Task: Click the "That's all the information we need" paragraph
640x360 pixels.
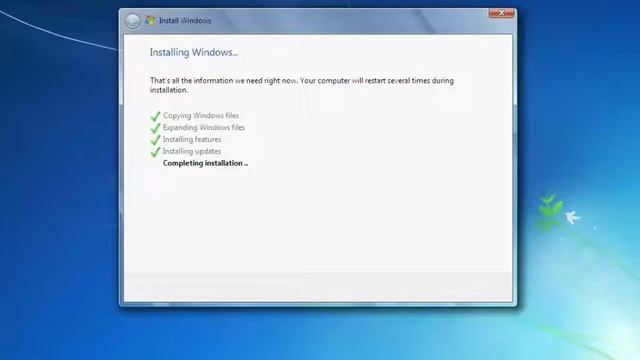Action: click(302, 85)
